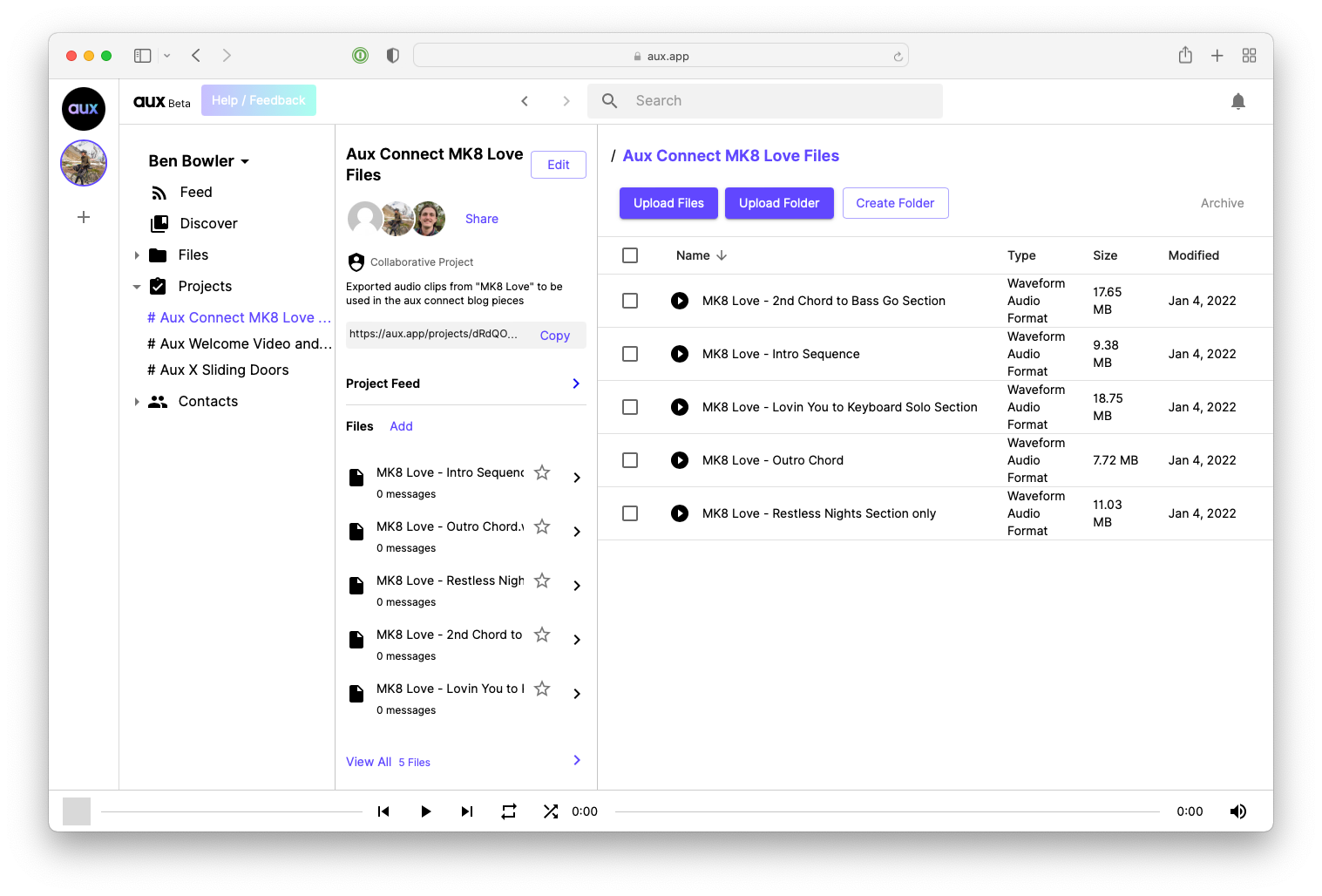Image resolution: width=1322 pixels, height=896 pixels.
Task: Select all files with header checkbox
Action: point(630,255)
